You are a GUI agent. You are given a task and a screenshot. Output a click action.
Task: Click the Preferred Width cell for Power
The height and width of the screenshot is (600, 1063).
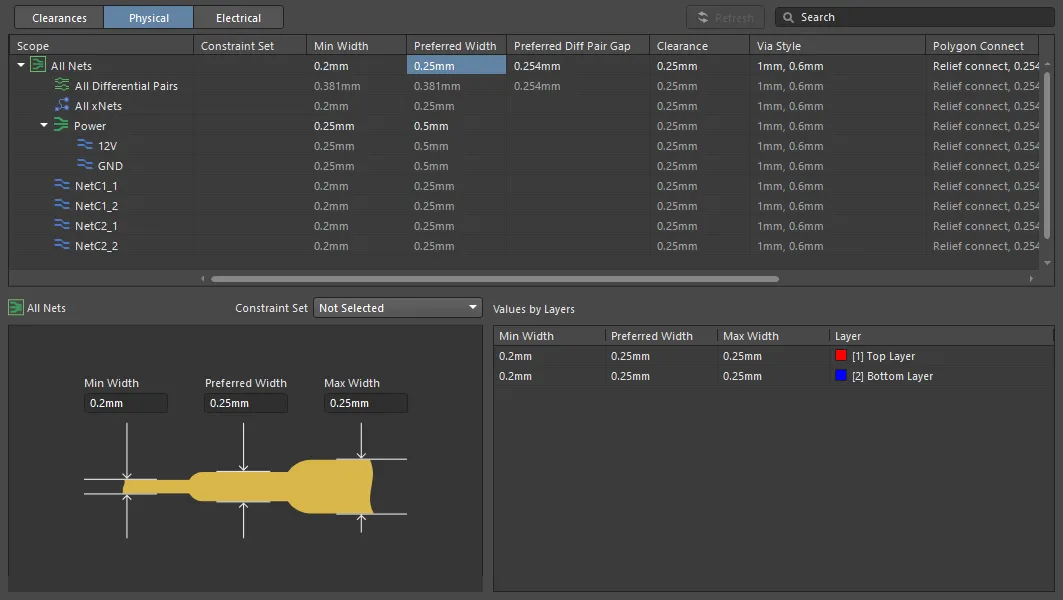(x=456, y=126)
